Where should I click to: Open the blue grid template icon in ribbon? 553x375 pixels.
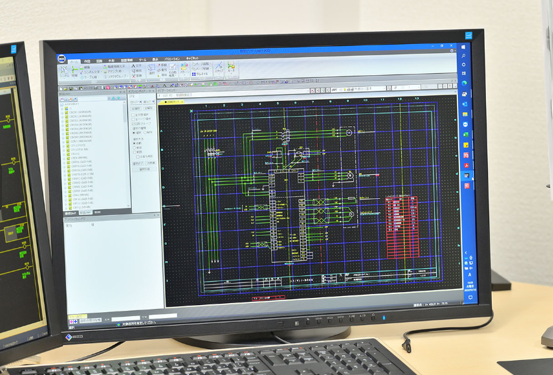coord(194,74)
